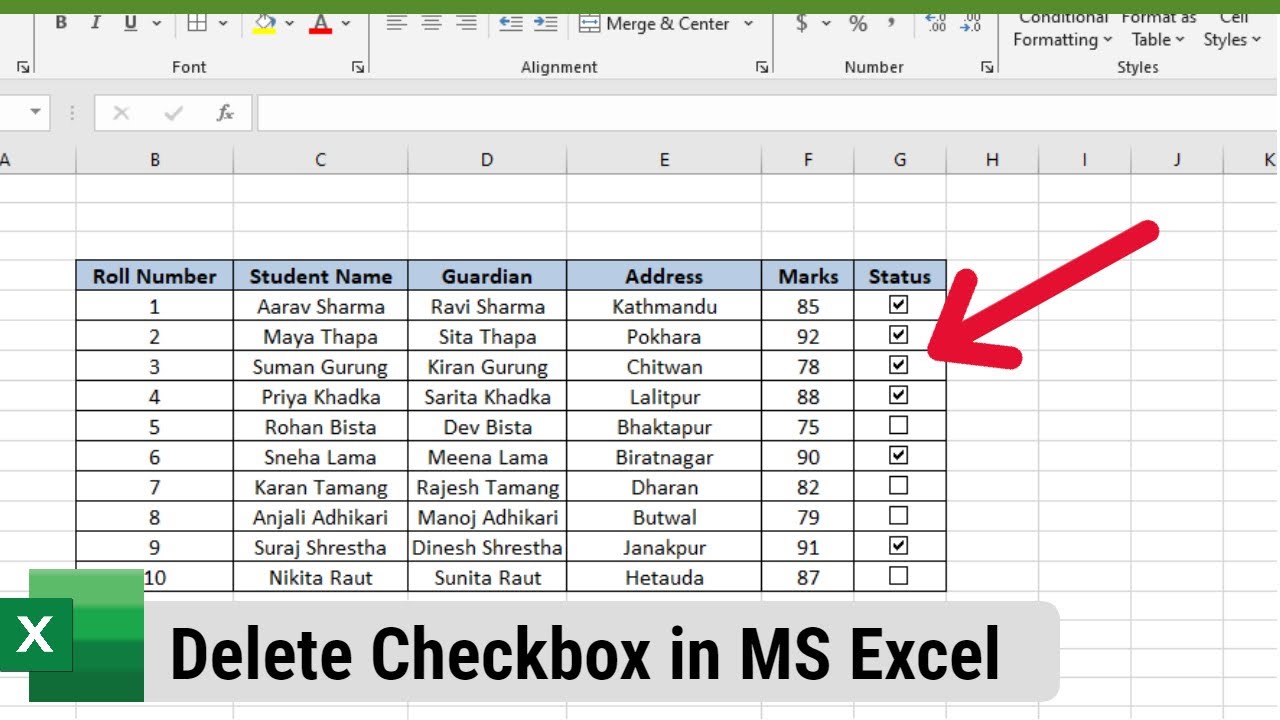Select the cell containing Biratnagar

pyautogui.click(x=664, y=457)
